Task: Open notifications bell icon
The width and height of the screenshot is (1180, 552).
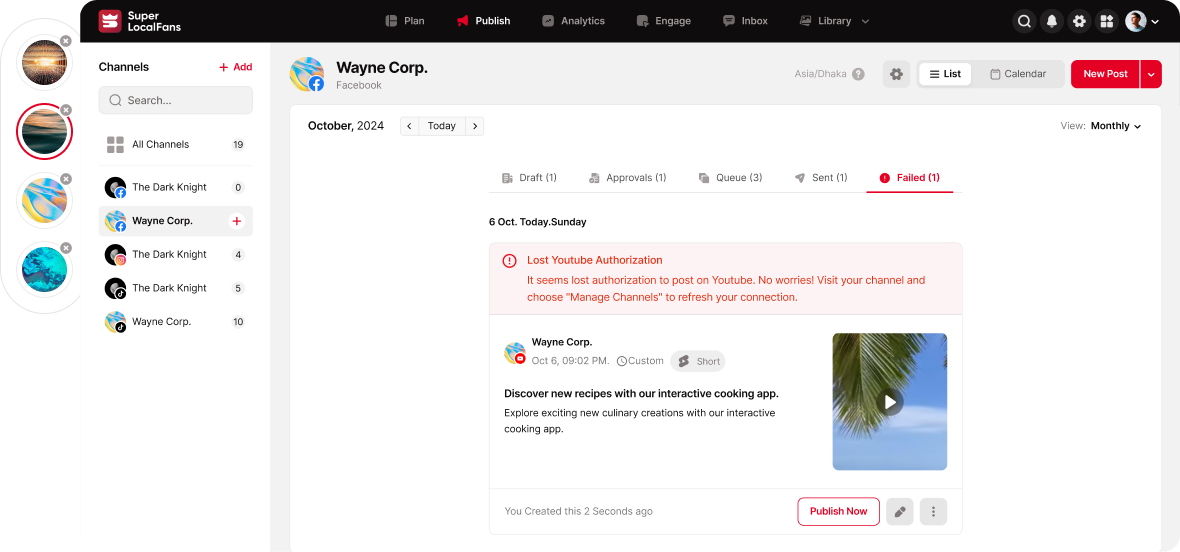Action: (x=1051, y=21)
